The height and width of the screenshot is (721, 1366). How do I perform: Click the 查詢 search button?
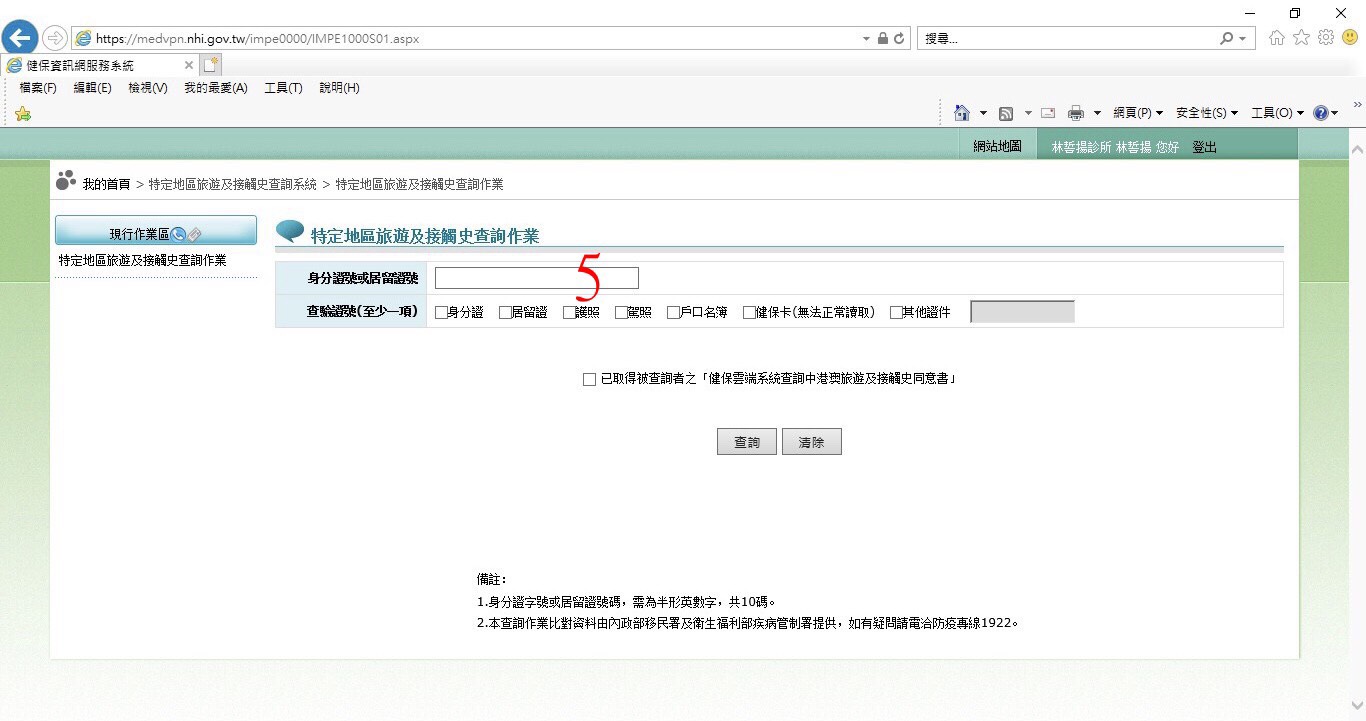(746, 442)
